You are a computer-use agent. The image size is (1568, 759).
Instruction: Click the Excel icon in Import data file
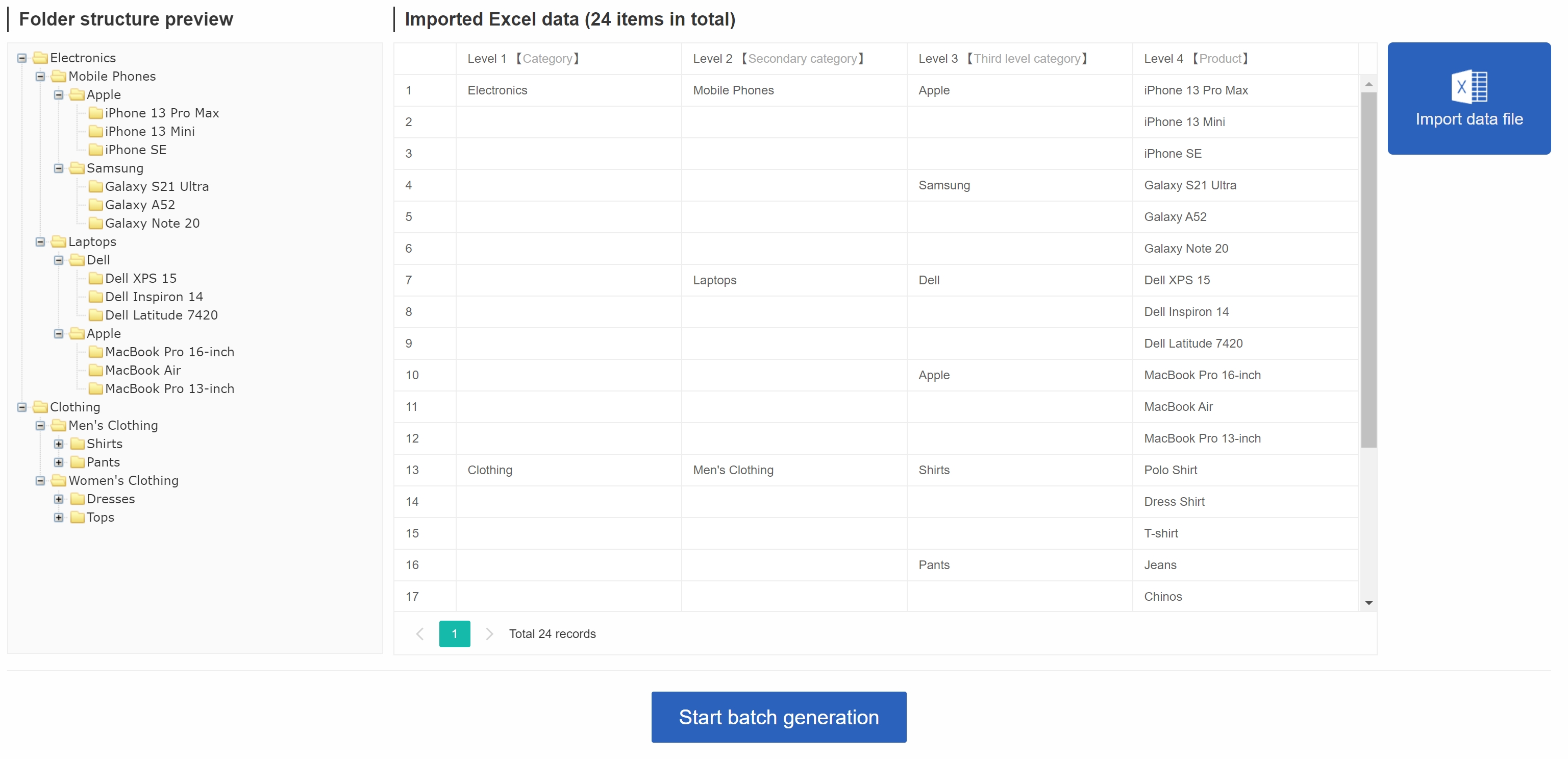pyautogui.click(x=1469, y=86)
